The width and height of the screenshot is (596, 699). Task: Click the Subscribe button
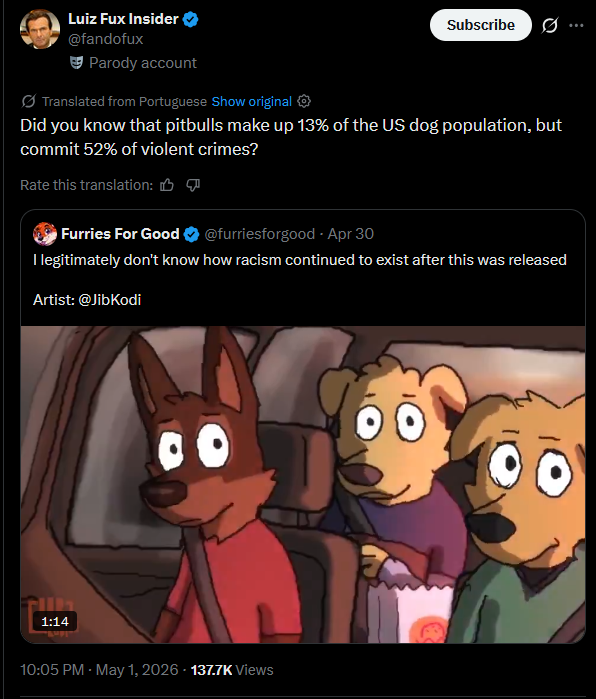pyautogui.click(x=481, y=25)
